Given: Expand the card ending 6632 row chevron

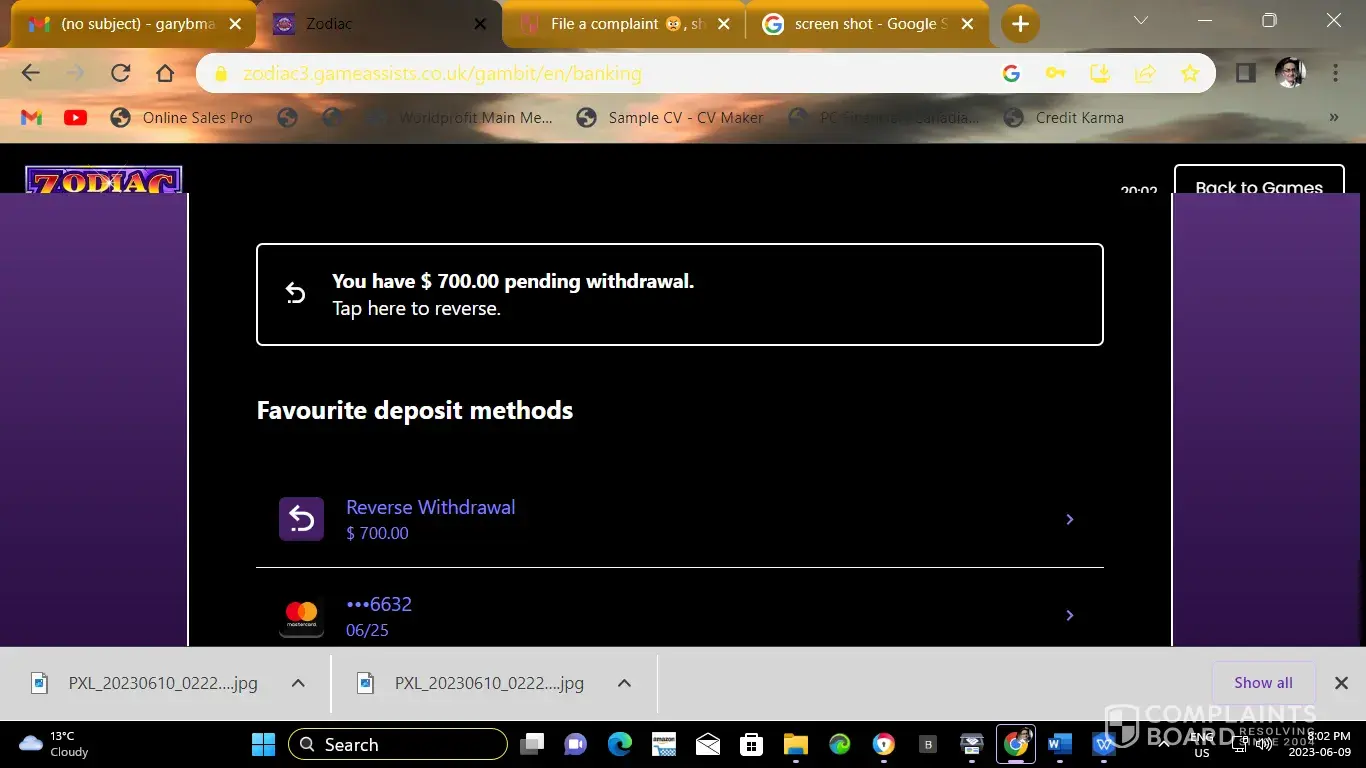Looking at the screenshot, I should [1069, 615].
